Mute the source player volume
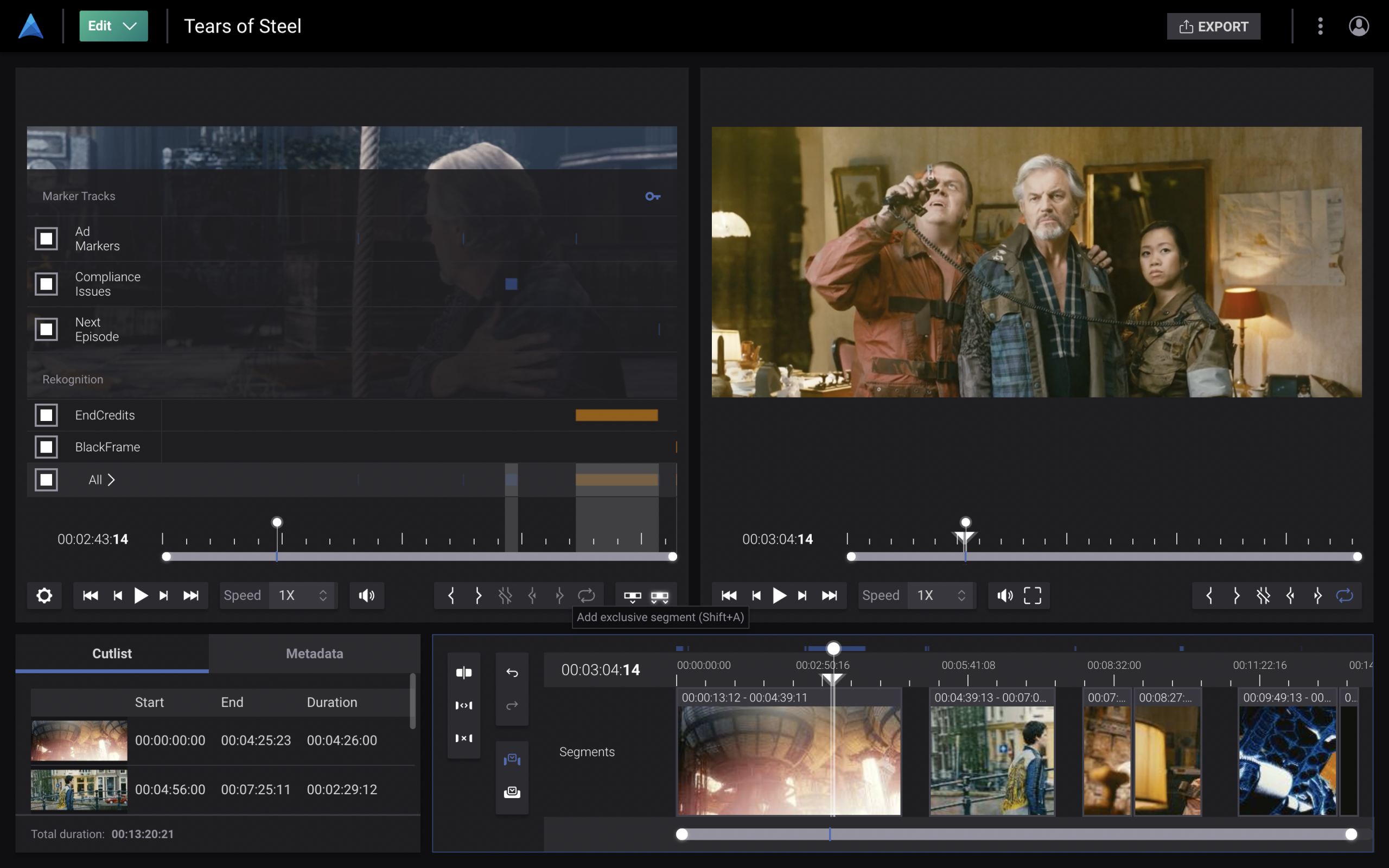 [x=367, y=595]
